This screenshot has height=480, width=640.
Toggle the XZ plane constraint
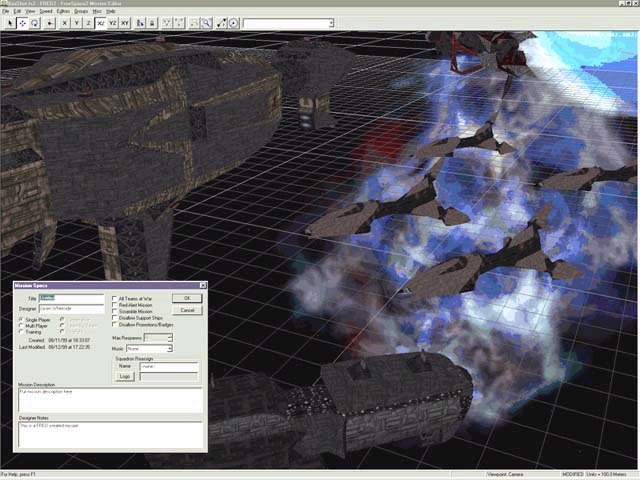(x=101, y=22)
